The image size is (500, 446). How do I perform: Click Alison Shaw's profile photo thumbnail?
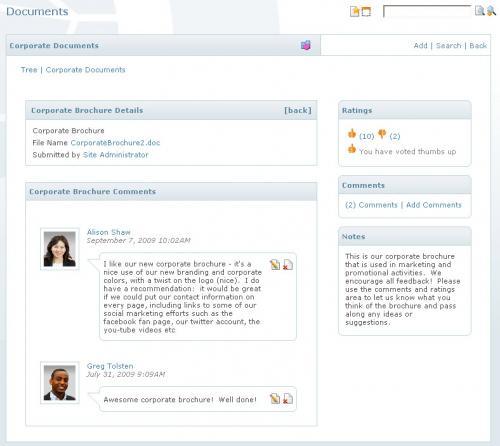[x=60, y=249]
